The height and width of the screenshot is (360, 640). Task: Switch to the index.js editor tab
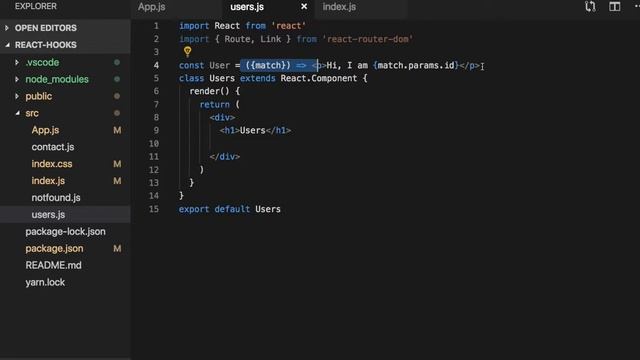(339, 7)
